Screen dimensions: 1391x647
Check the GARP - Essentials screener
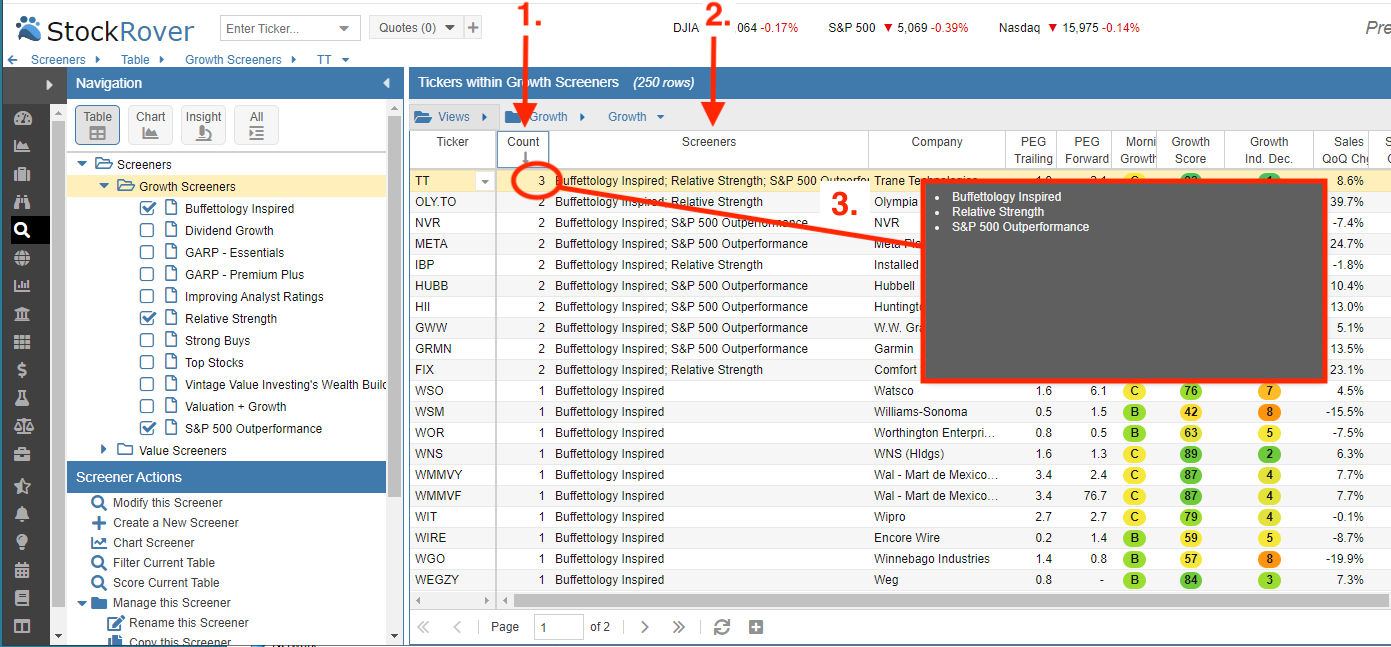pyautogui.click(x=148, y=252)
